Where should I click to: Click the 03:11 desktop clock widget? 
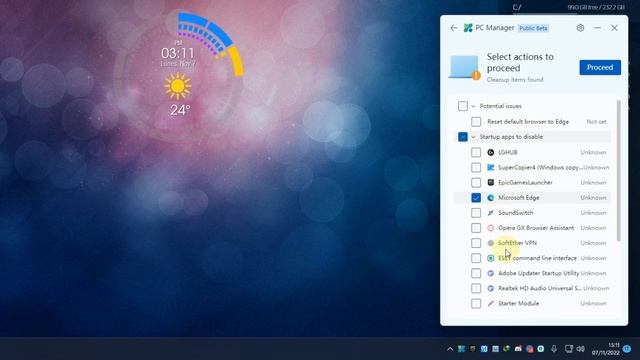pos(178,53)
